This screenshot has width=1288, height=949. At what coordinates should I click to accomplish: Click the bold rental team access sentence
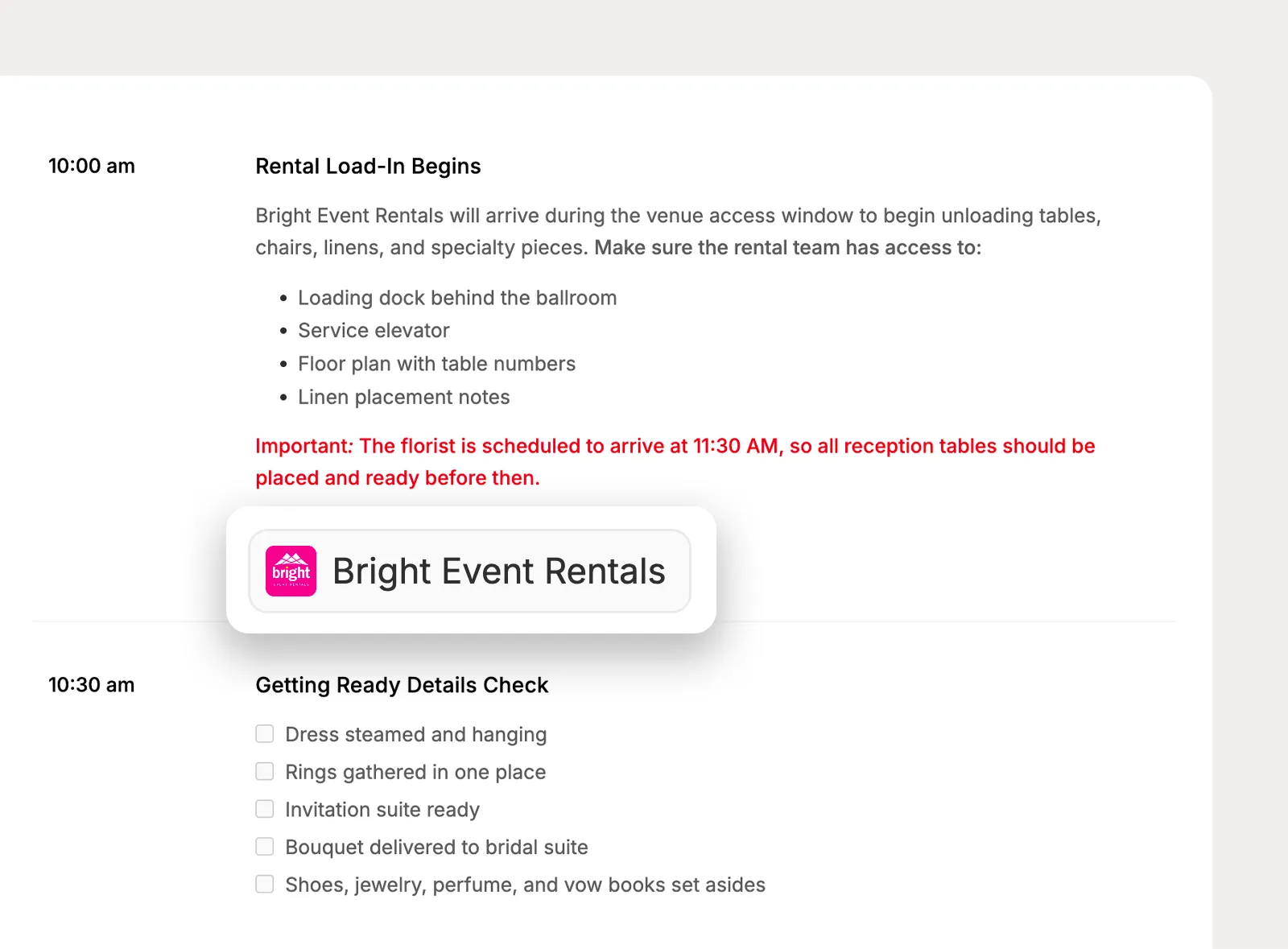click(x=788, y=247)
